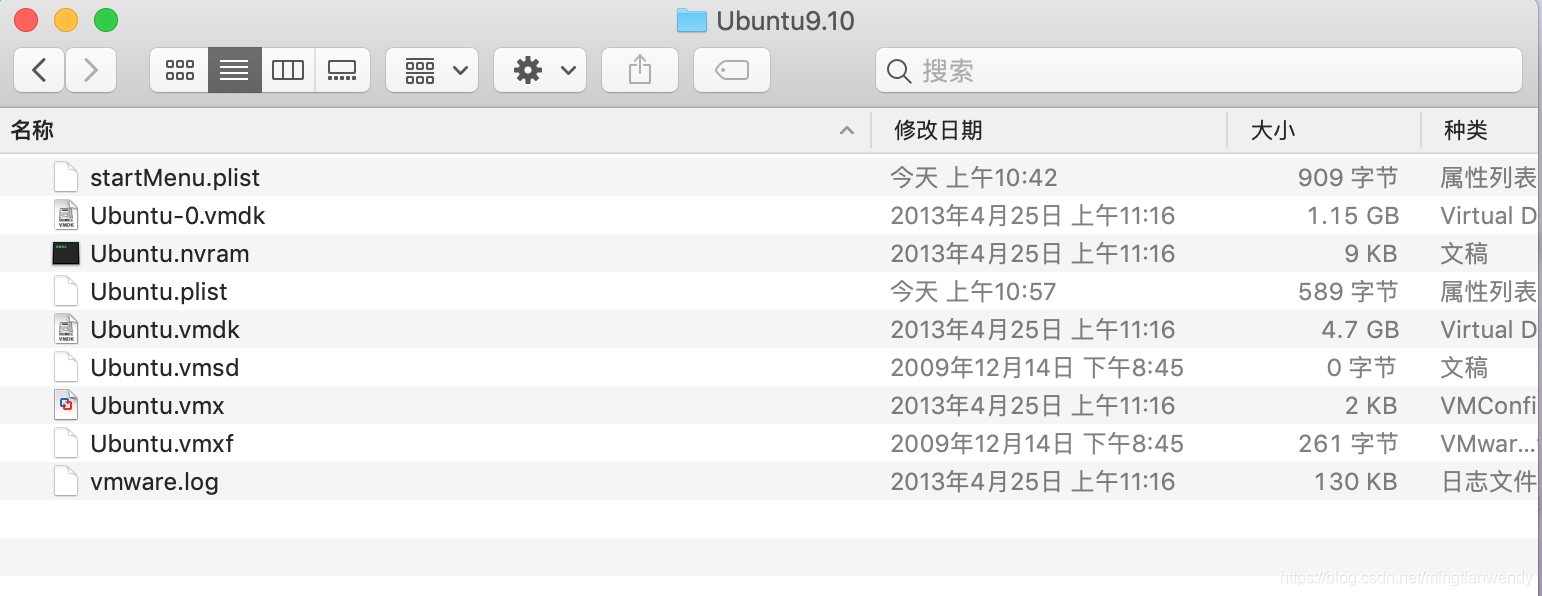Switch to icon grid view
This screenshot has width=1542, height=596.
click(x=179, y=70)
